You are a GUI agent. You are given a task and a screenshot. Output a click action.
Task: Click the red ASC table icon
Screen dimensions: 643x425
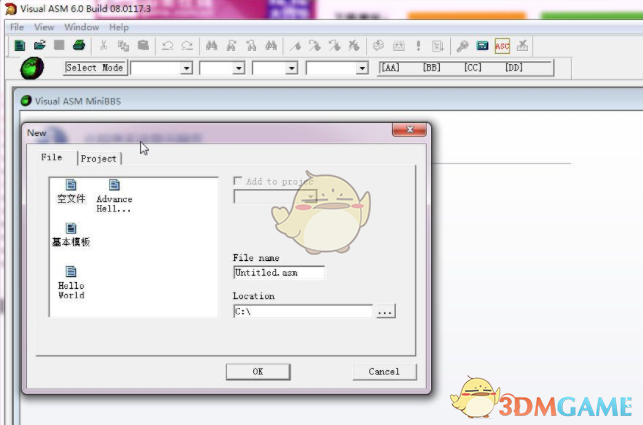coord(502,46)
